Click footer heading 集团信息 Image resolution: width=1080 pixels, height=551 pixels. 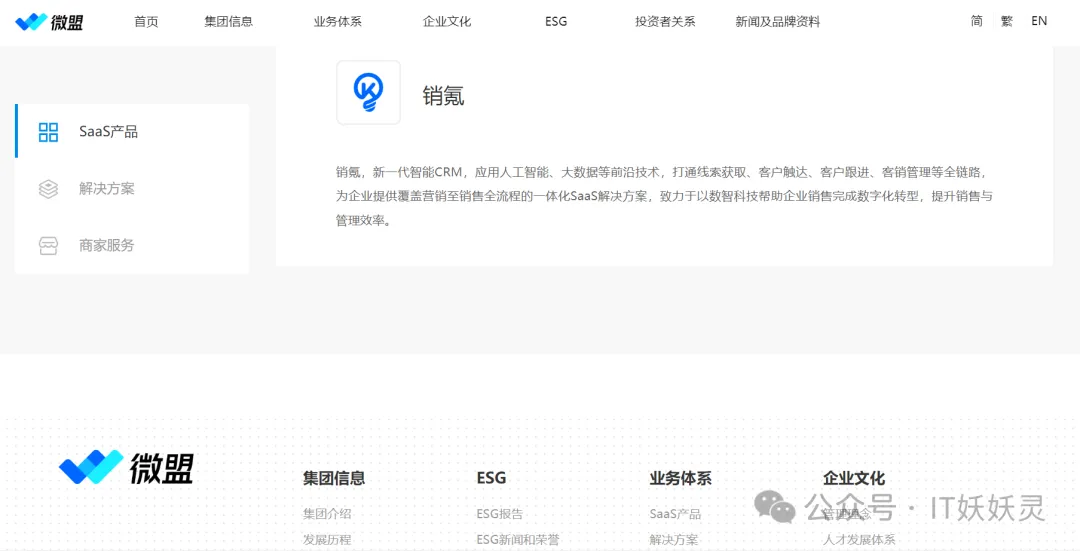[334, 478]
